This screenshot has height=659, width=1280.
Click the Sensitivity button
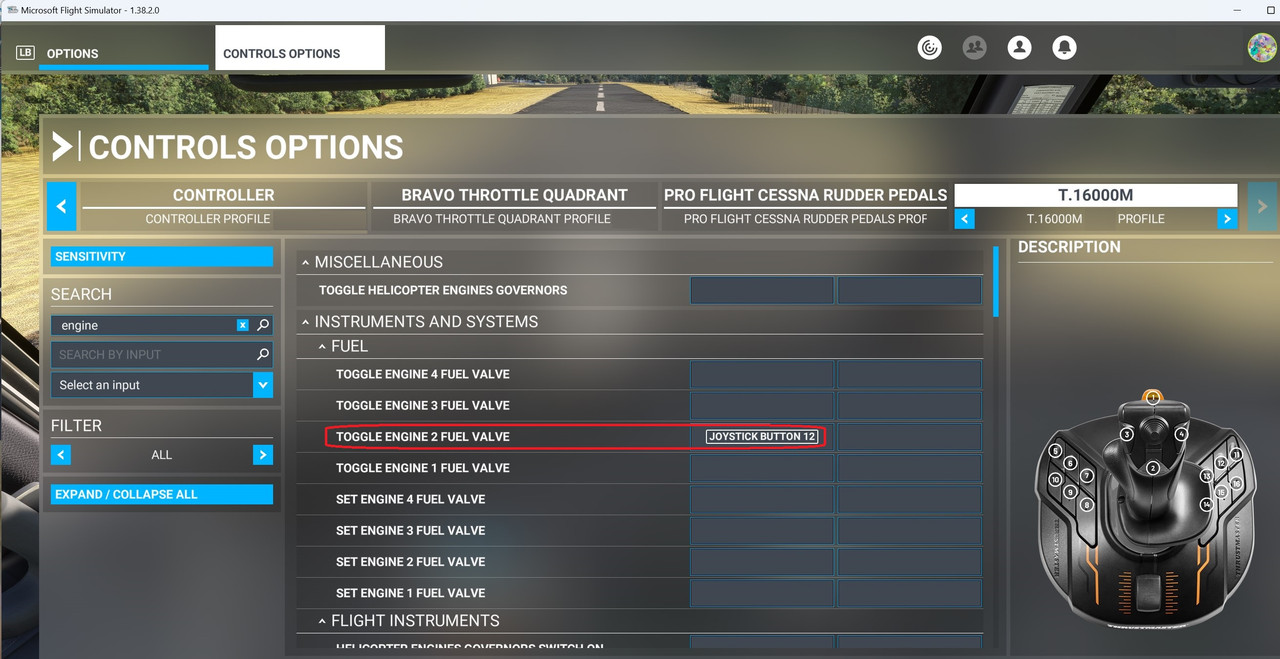coord(162,257)
